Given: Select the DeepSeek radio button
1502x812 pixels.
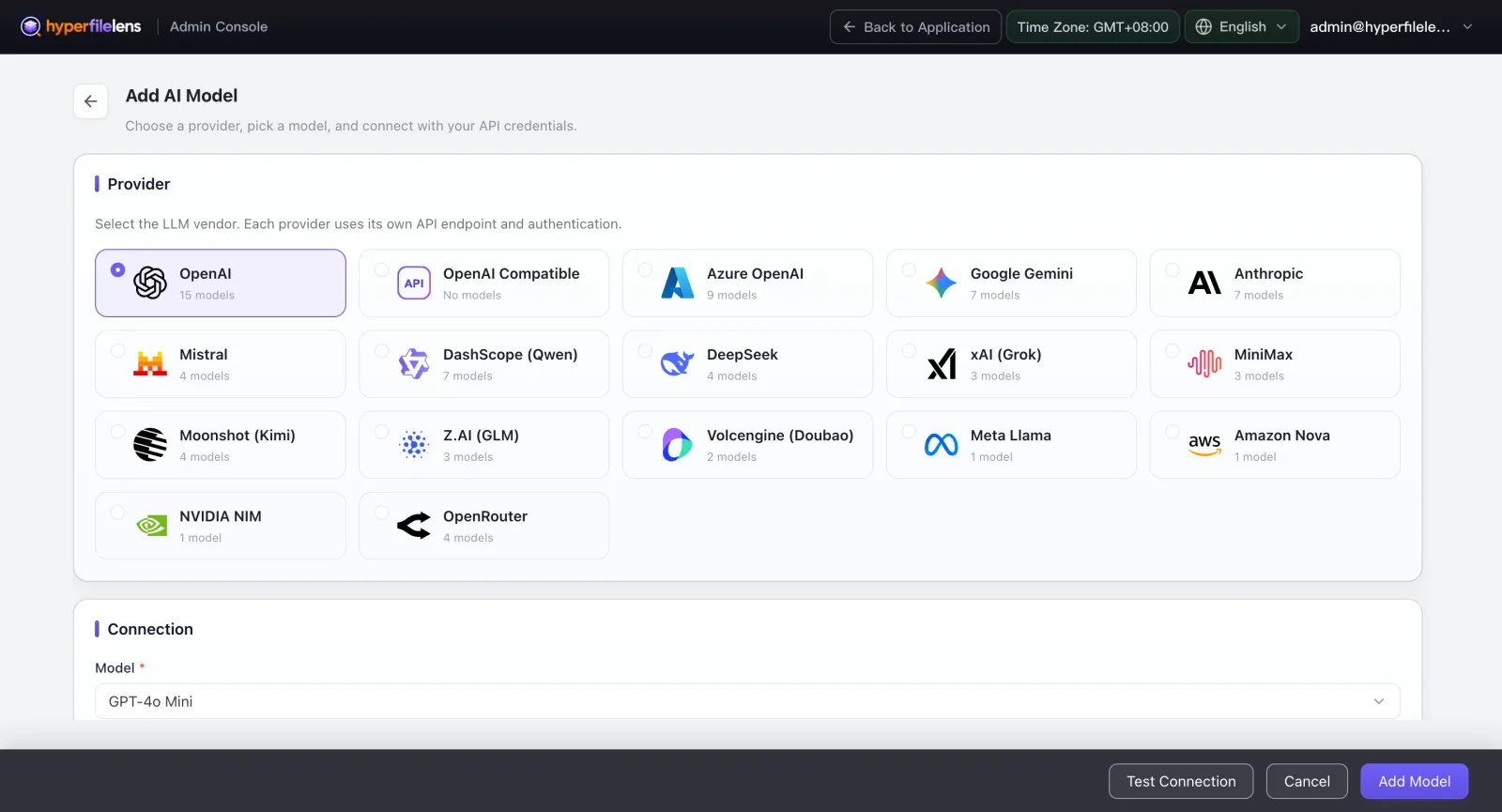Looking at the screenshot, I should pyautogui.click(x=645, y=350).
